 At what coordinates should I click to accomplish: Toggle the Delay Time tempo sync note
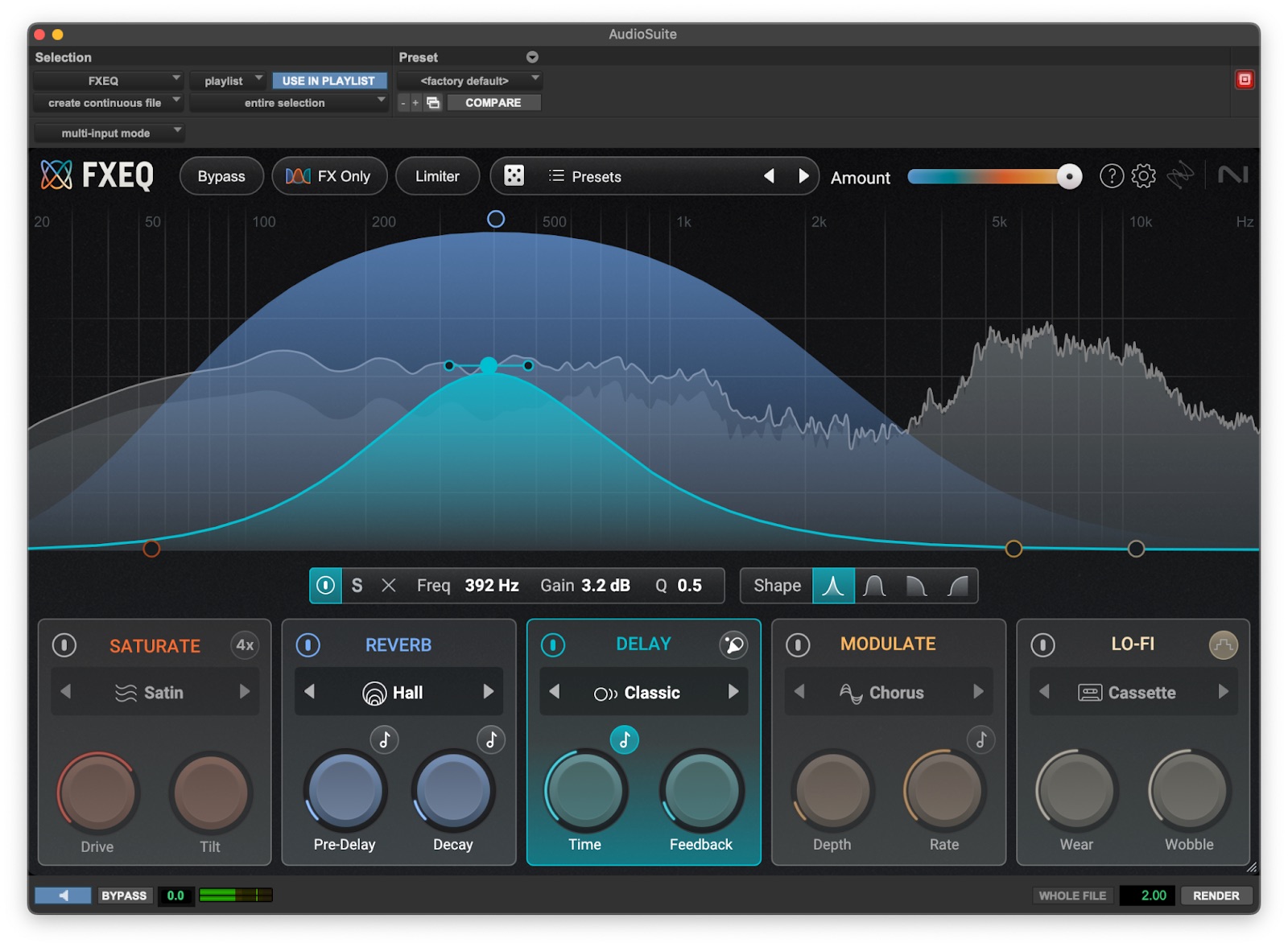point(624,739)
